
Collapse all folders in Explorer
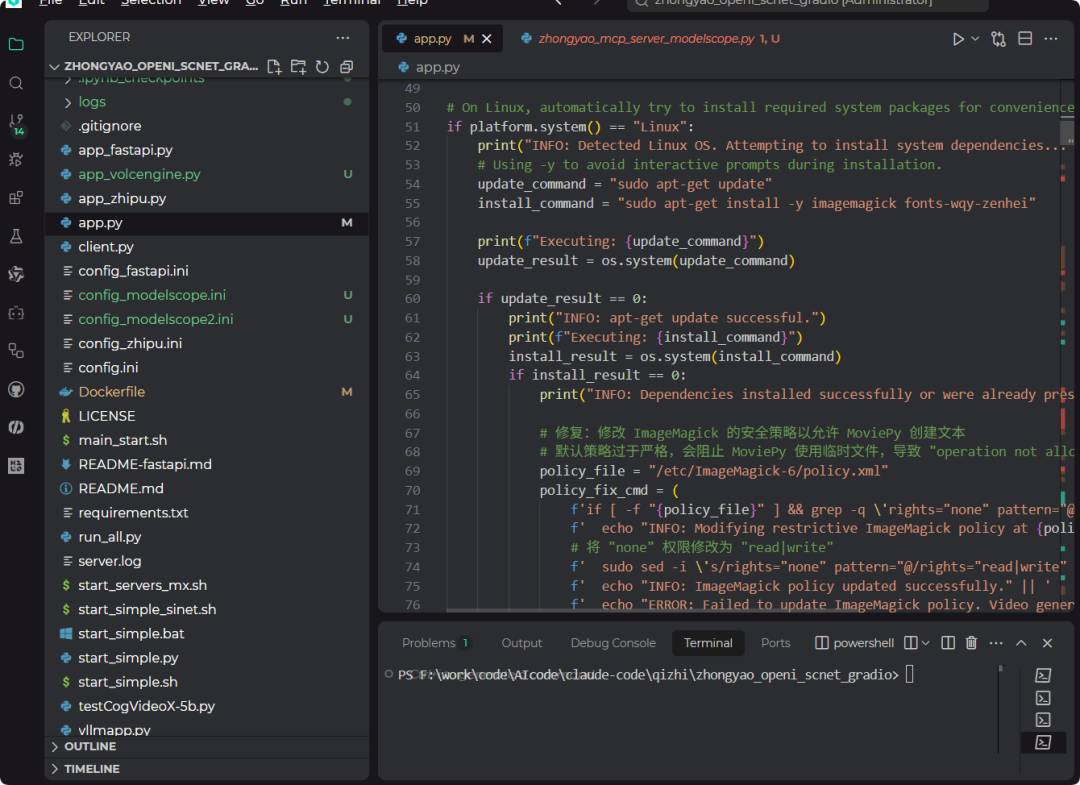point(346,67)
